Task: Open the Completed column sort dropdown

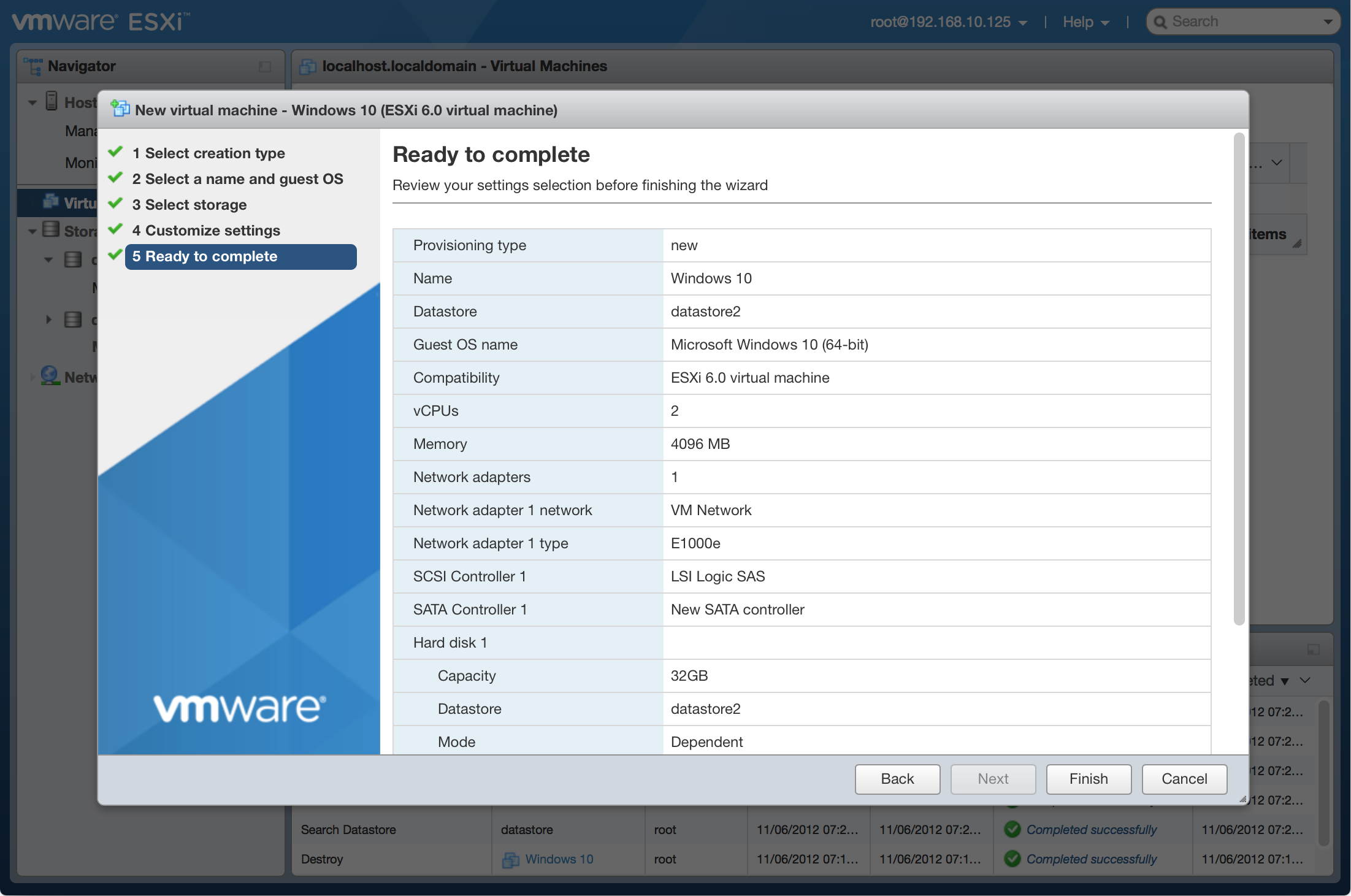Action: click(x=1305, y=680)
